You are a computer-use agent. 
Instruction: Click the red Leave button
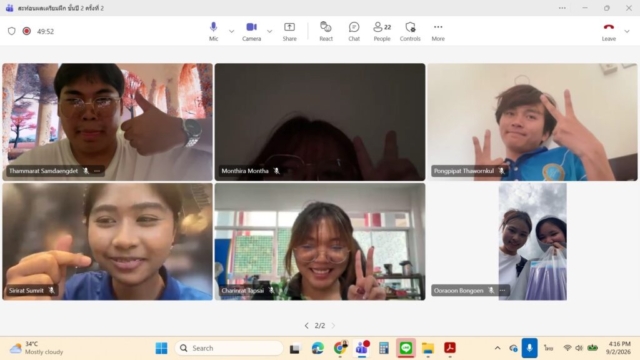[609, 31]
